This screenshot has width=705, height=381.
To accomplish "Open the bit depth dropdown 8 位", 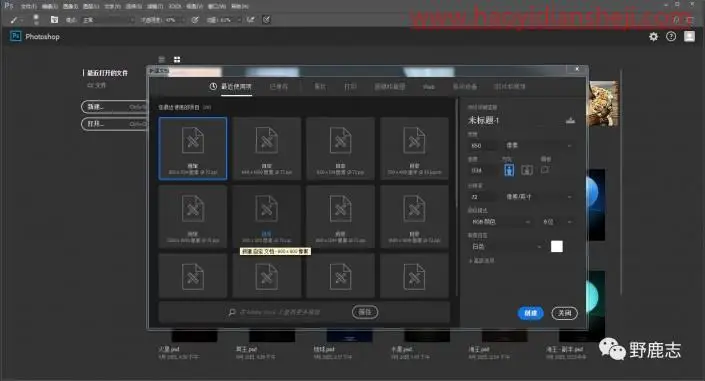I will coord(557,222).
